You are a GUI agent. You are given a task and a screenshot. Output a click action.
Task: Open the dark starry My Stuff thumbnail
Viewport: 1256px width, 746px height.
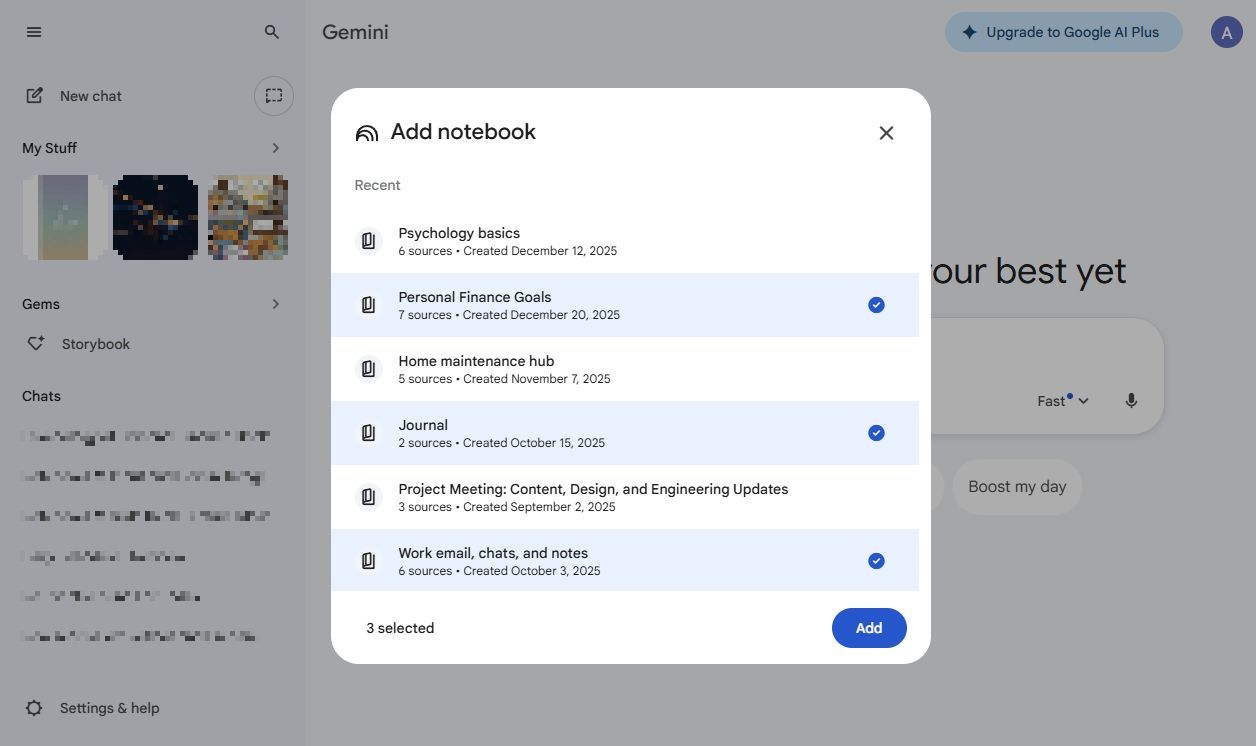[155, 217]
